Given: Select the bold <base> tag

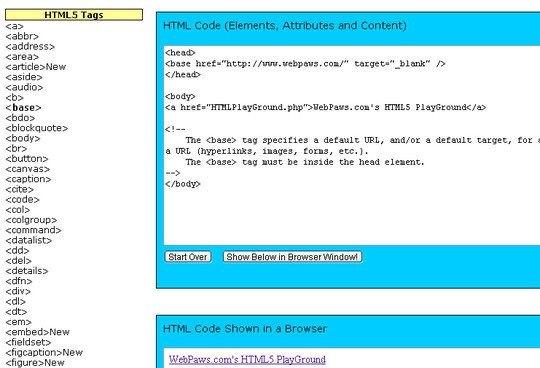Looking at the screenshot, I should coord(23,108).
